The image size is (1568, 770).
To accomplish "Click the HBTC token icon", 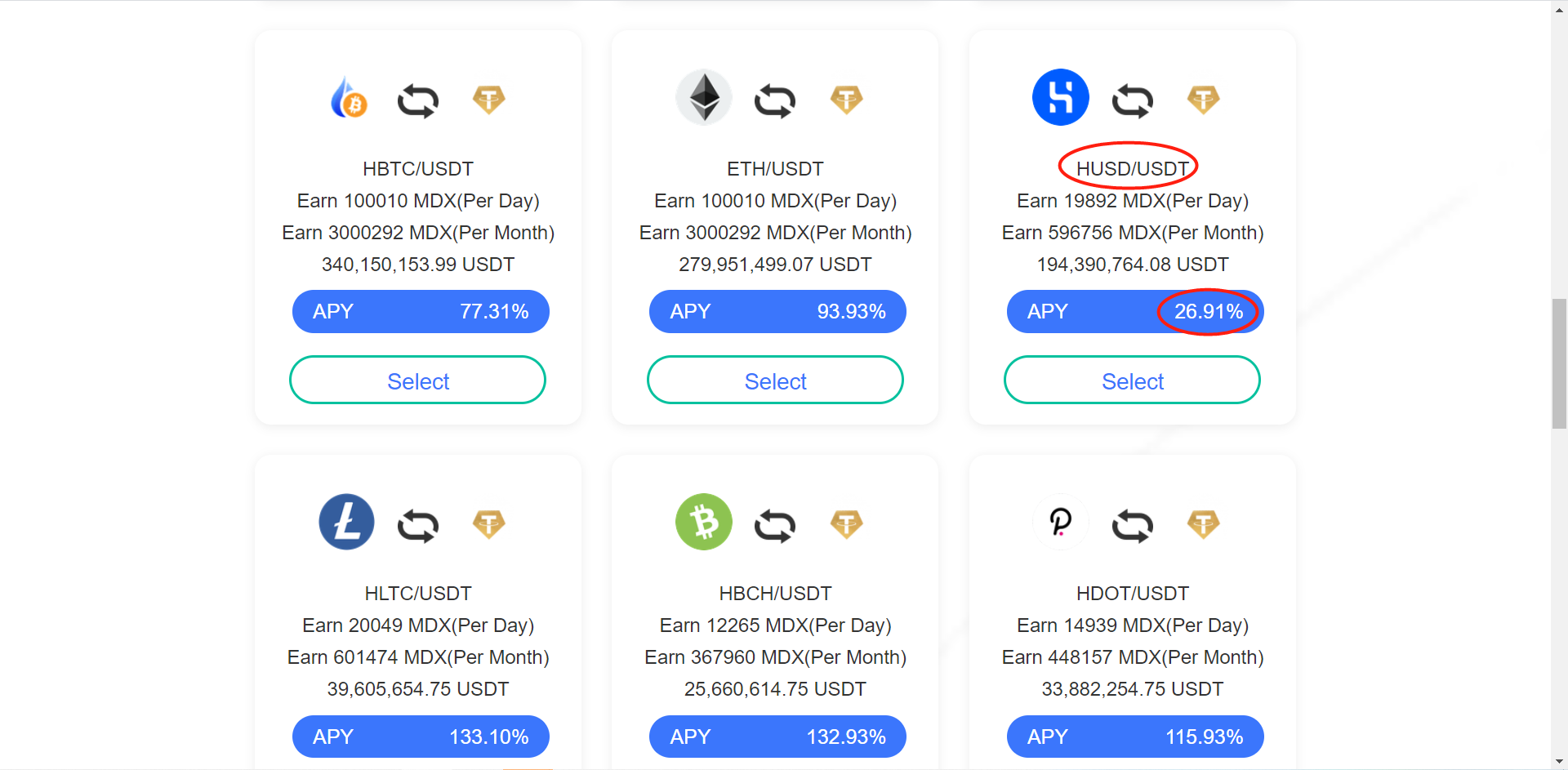I will (349, 99).
